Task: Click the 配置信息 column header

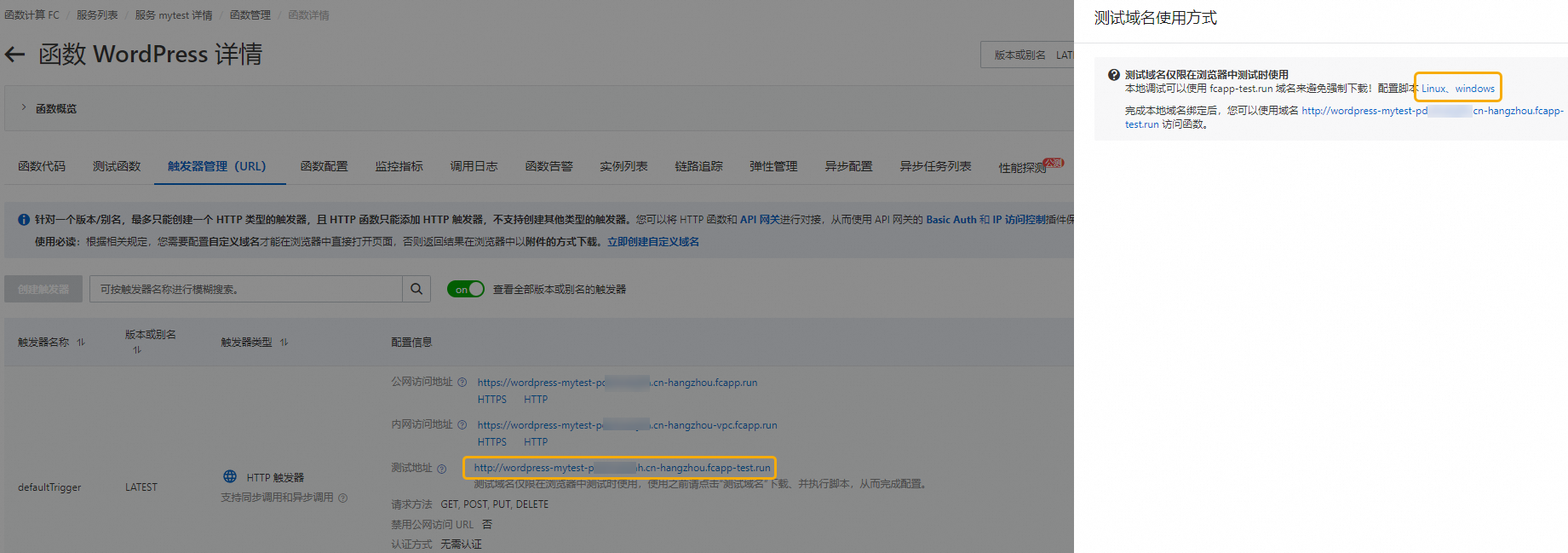Action: click(411, 343)
